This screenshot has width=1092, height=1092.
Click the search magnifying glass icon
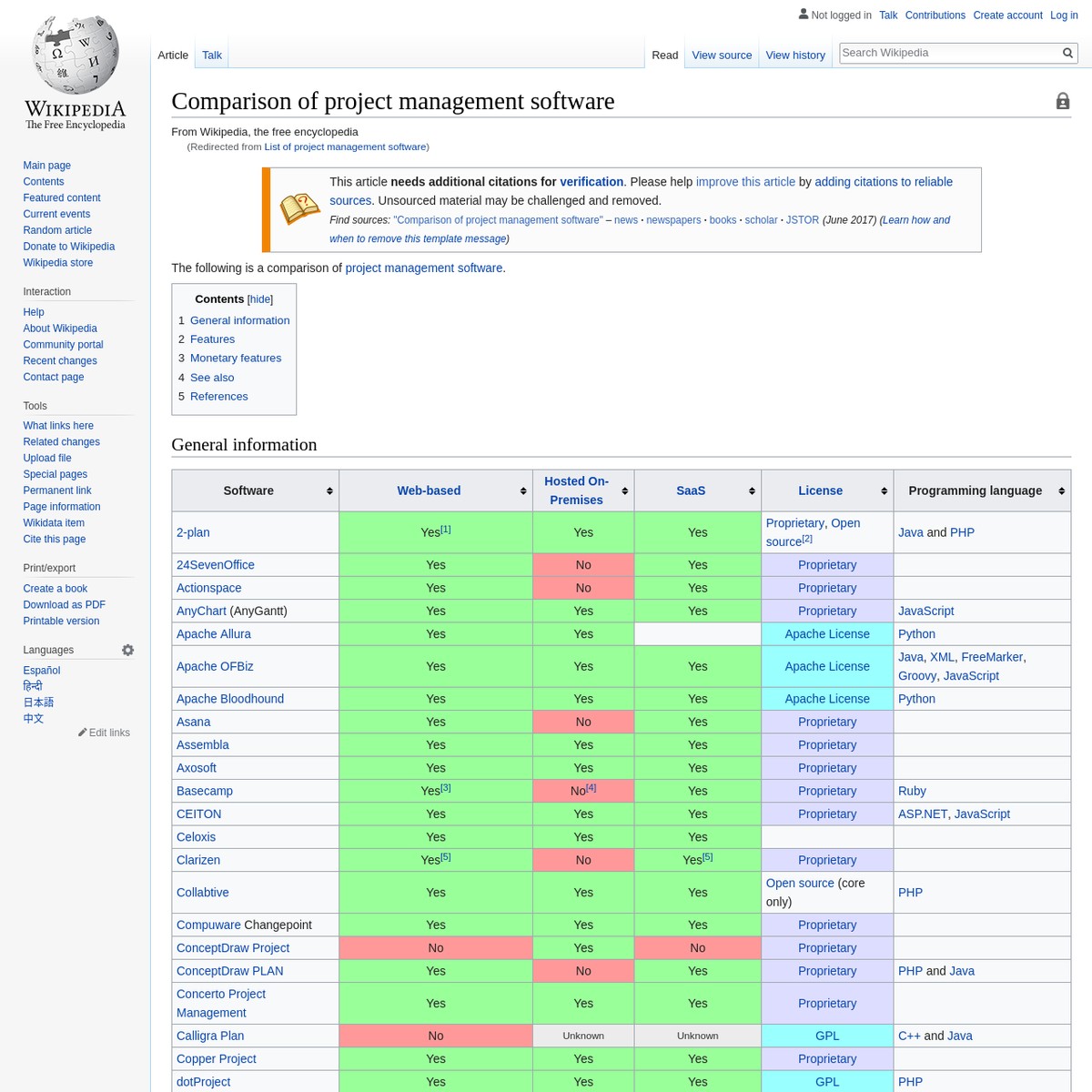pyautogui.click(x=1068, y=53)
